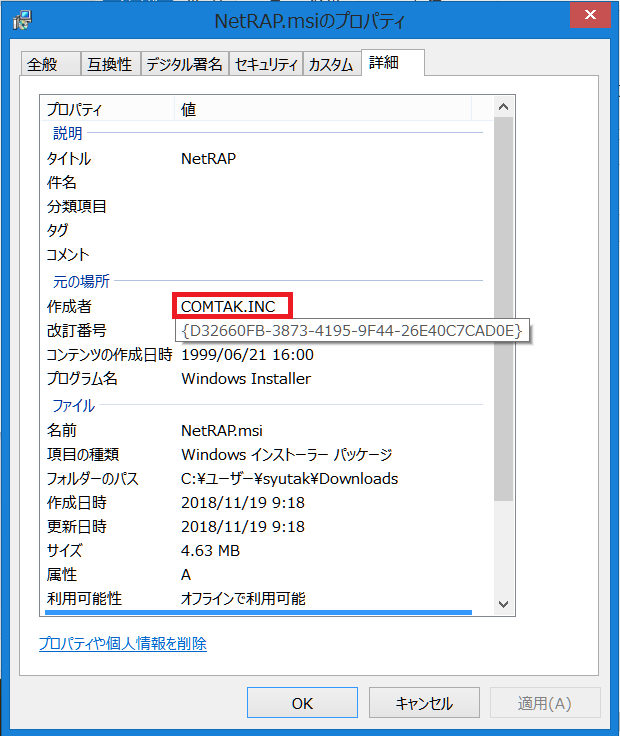Click the プロパティ column header

click(x=107, y=109)
